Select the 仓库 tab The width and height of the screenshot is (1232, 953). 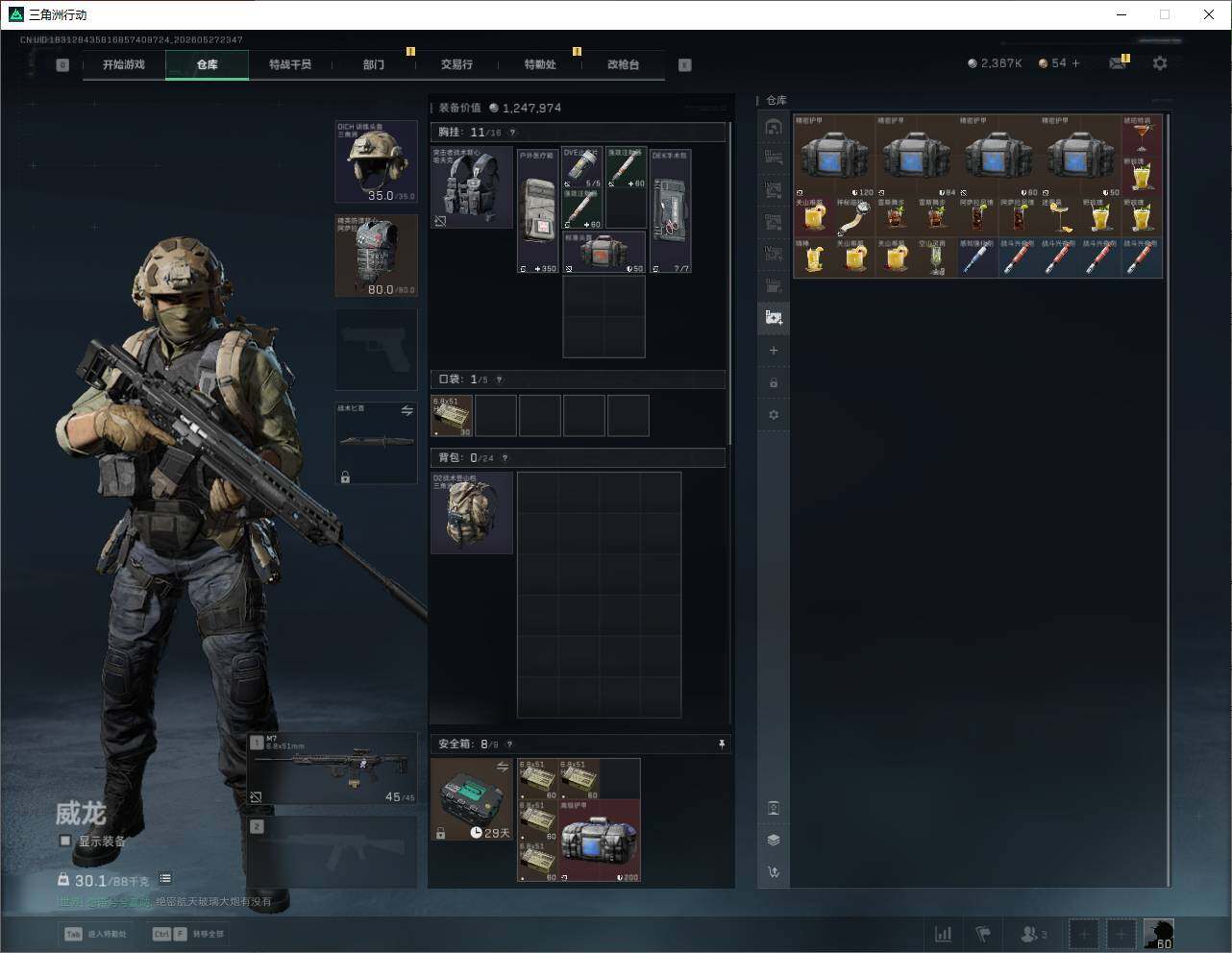[208, 64]
